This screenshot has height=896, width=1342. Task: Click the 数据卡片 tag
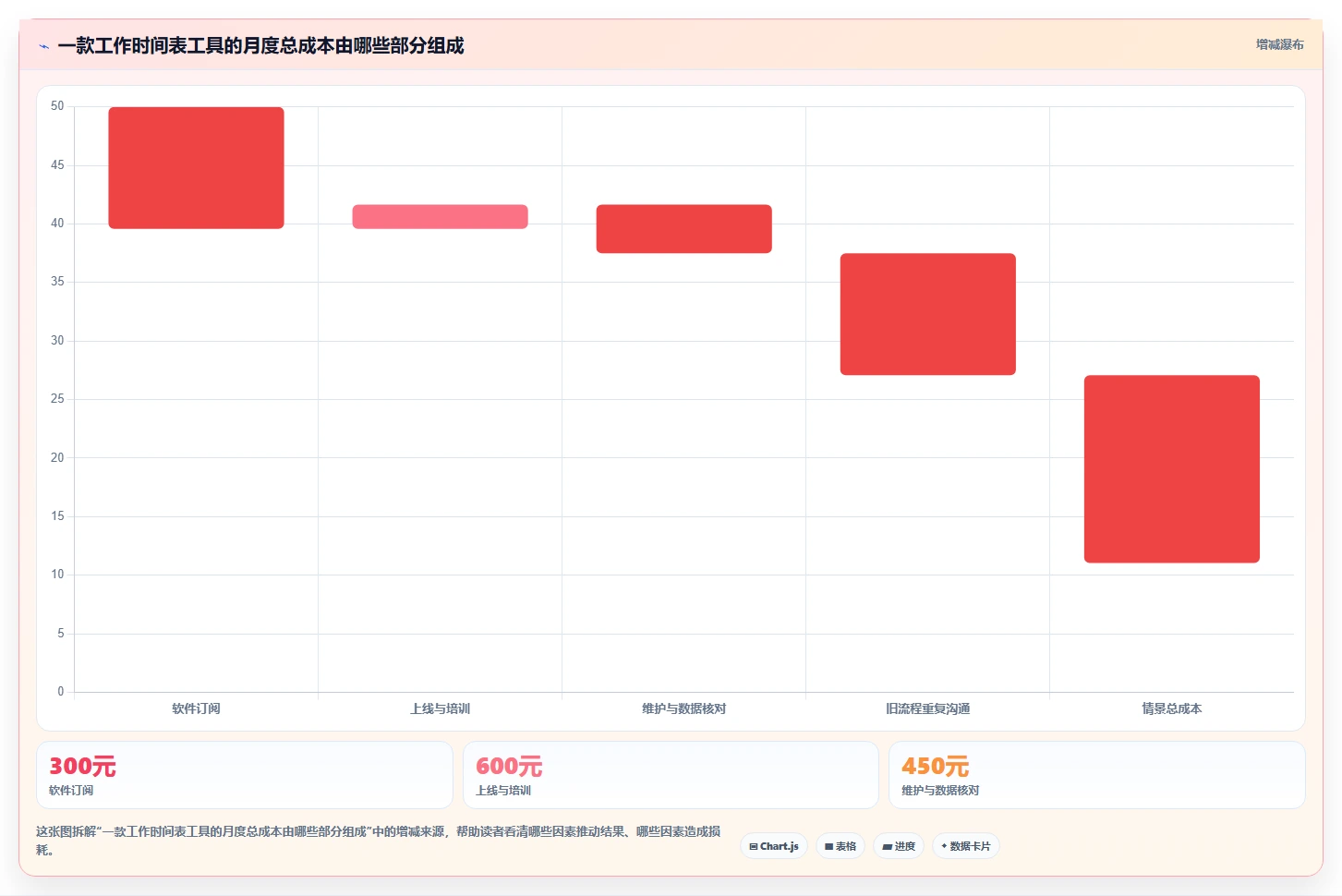(966, 846)
